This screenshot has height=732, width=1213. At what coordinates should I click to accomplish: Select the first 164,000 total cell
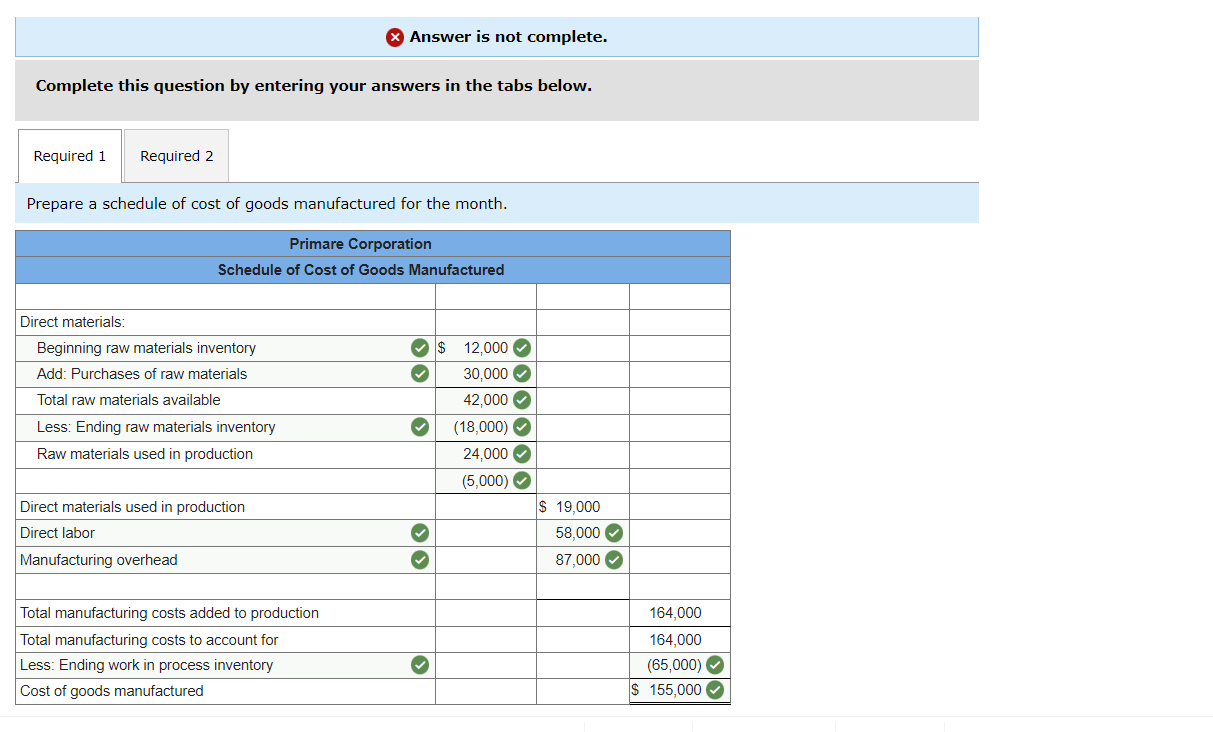(x=679, y=613)
